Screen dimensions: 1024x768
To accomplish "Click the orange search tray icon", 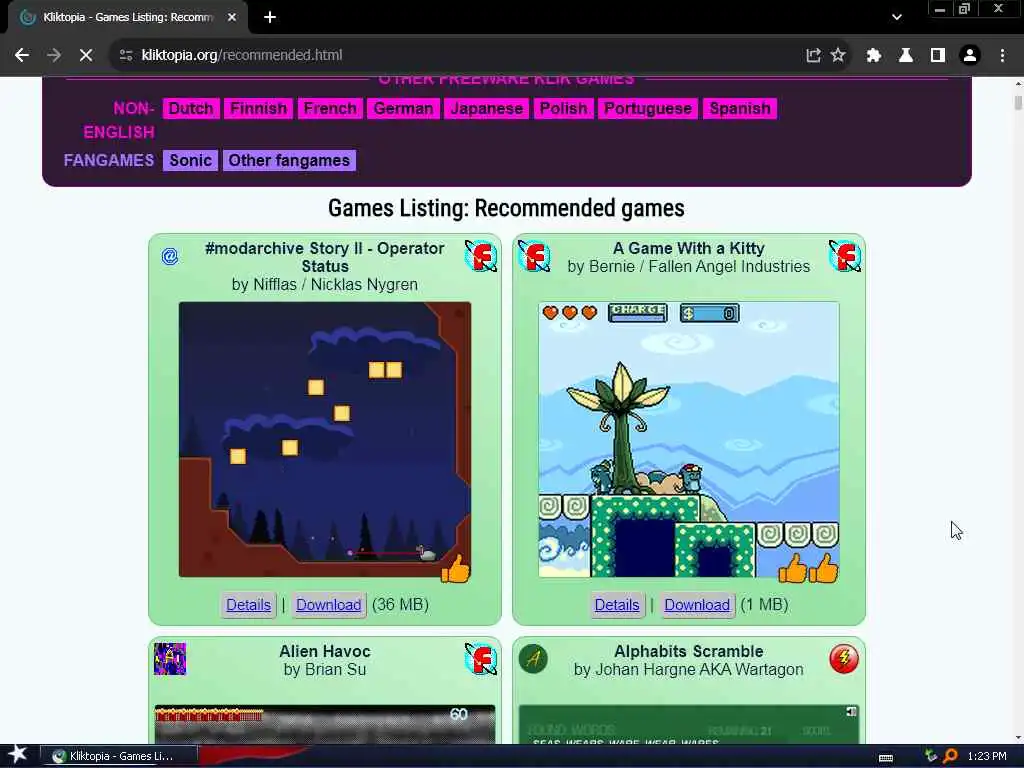I will point(950,756).
